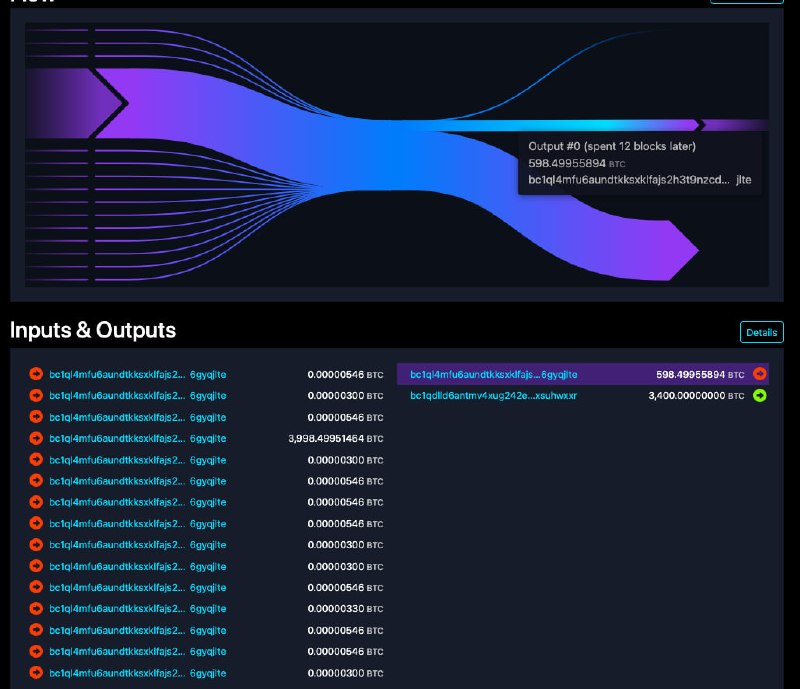
Task: Click red arrow icon beside 0.00000330 BTC input
Action: [x=36, y=608]
